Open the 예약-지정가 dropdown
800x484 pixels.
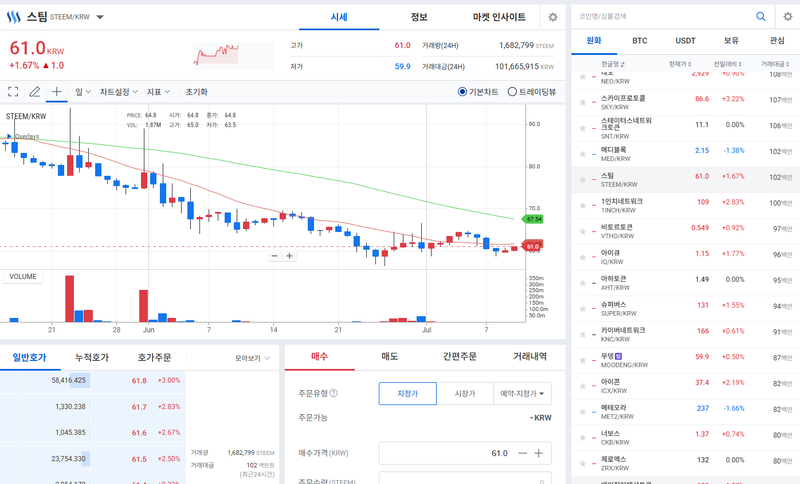522,393
